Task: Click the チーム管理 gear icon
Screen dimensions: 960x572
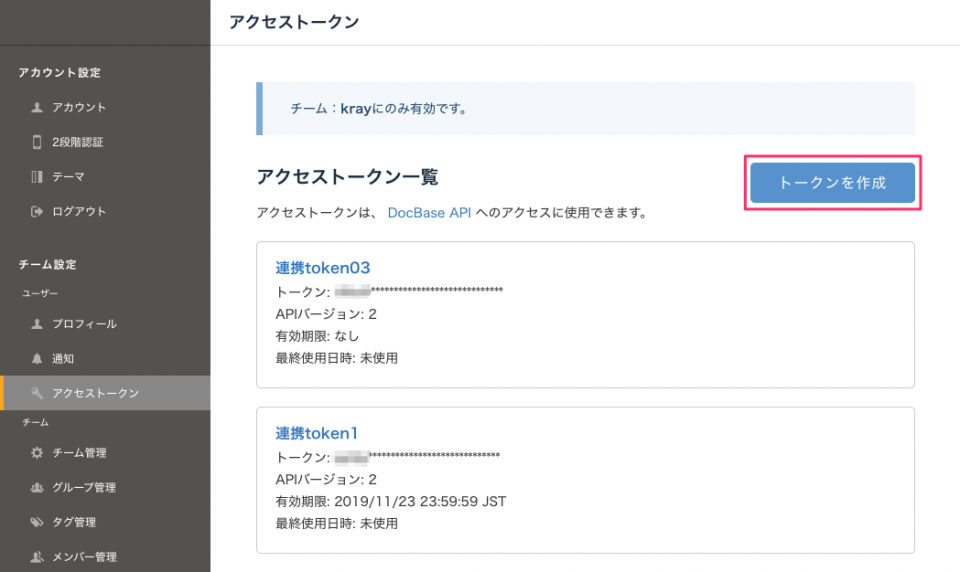Action: click(37, 453)
